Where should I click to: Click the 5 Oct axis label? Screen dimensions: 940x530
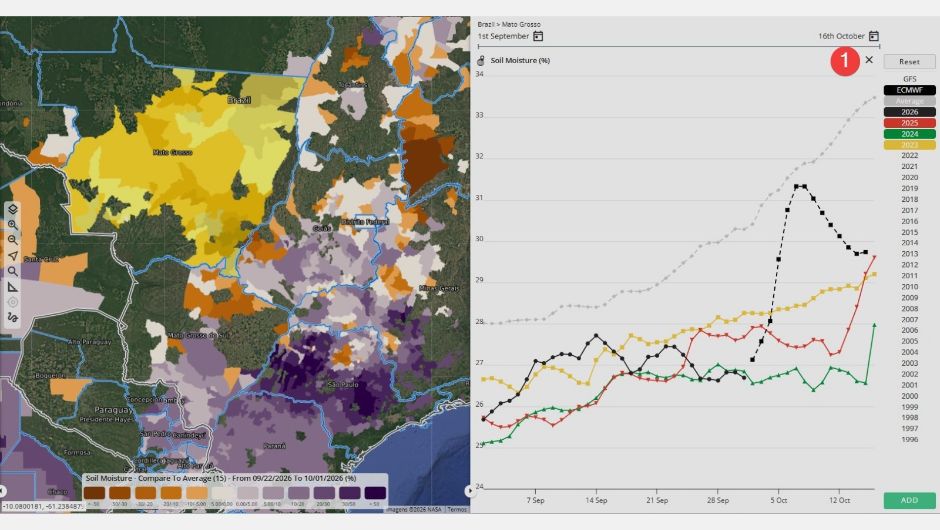coord(779,500)
